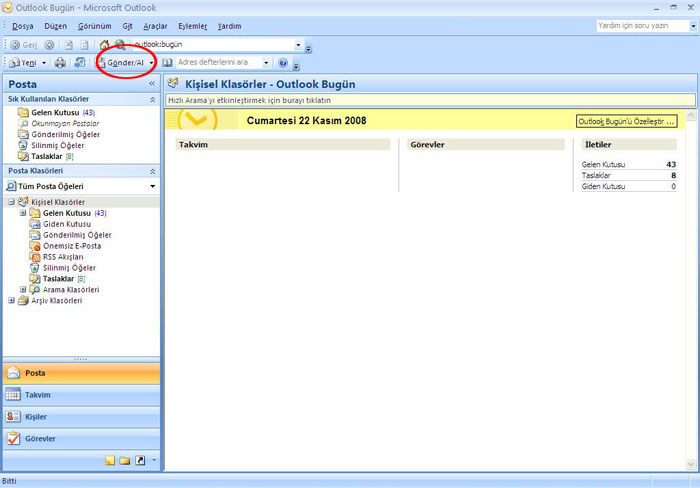Open the Görünüm menu
This screenshot has height=488, width=700.
point(94,26)
